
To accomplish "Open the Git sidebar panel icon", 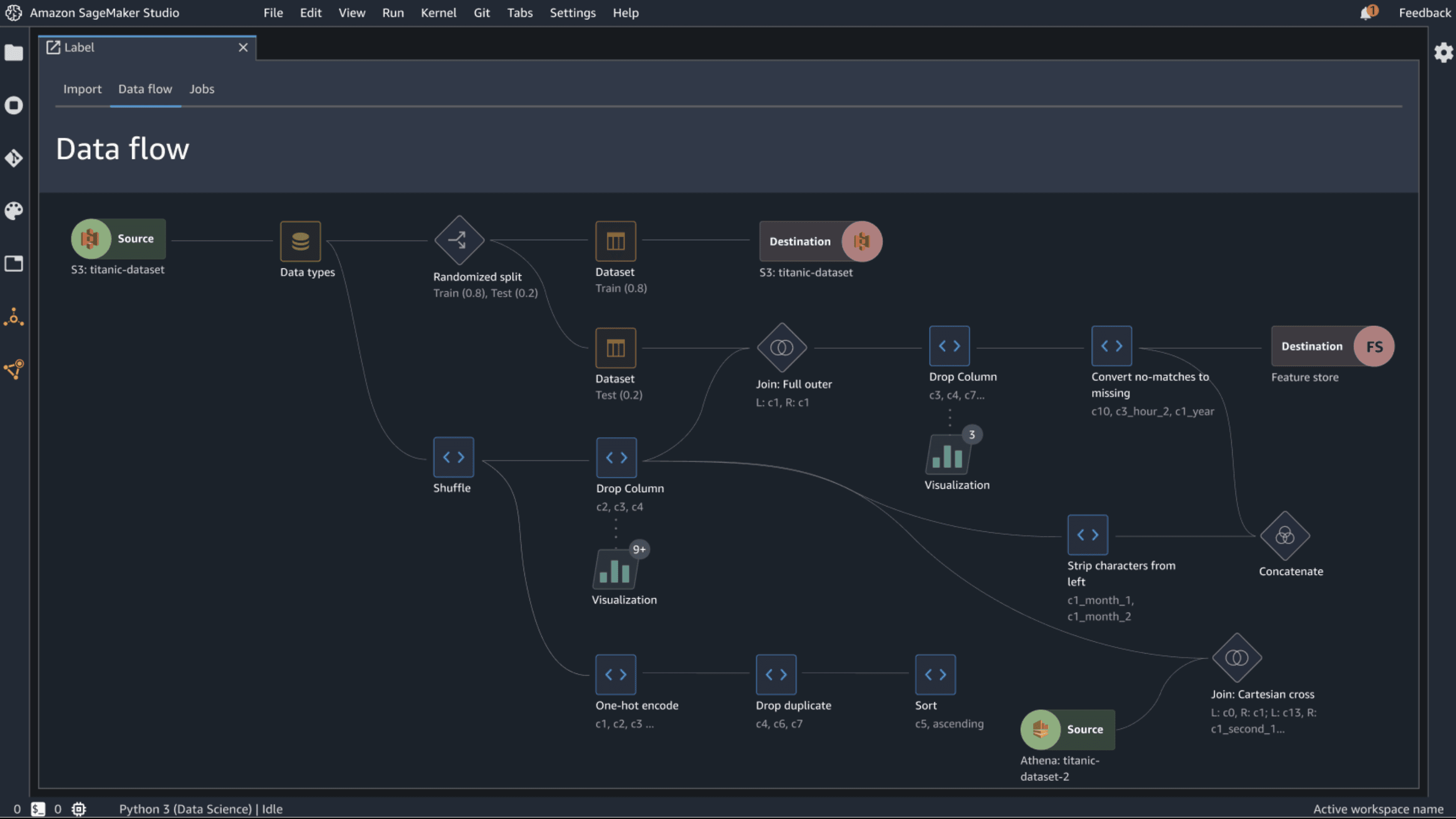I will [13, 157].
